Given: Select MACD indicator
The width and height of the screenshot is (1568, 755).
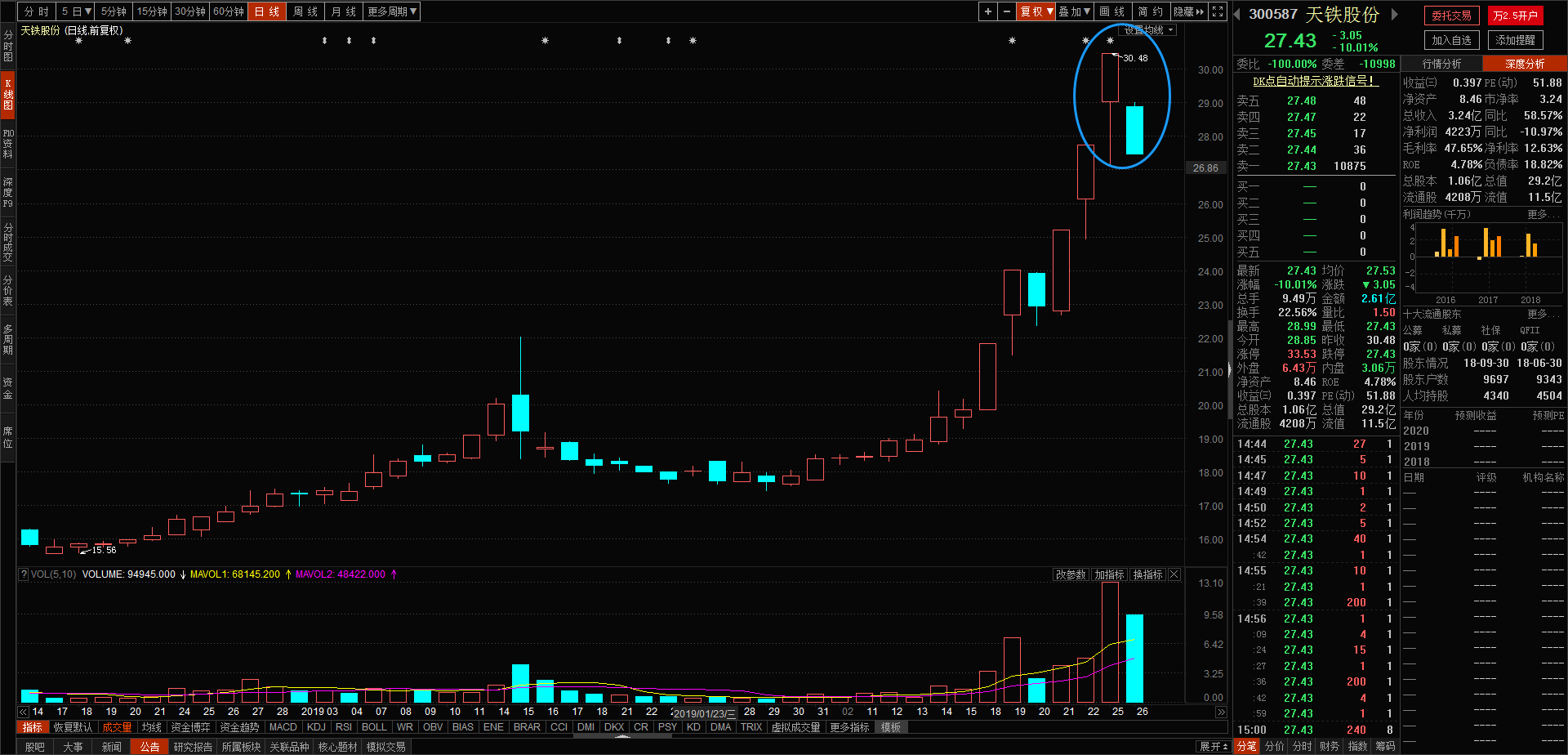Looking at the screenshot, I should coord(283,727).
